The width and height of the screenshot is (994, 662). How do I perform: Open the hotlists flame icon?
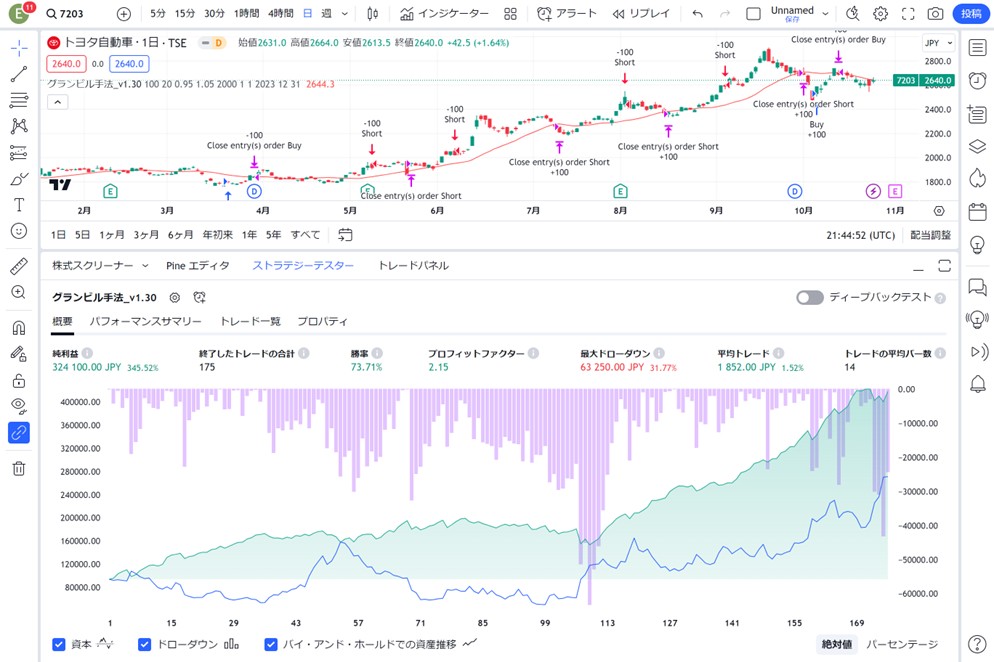[x=978, y=178]
